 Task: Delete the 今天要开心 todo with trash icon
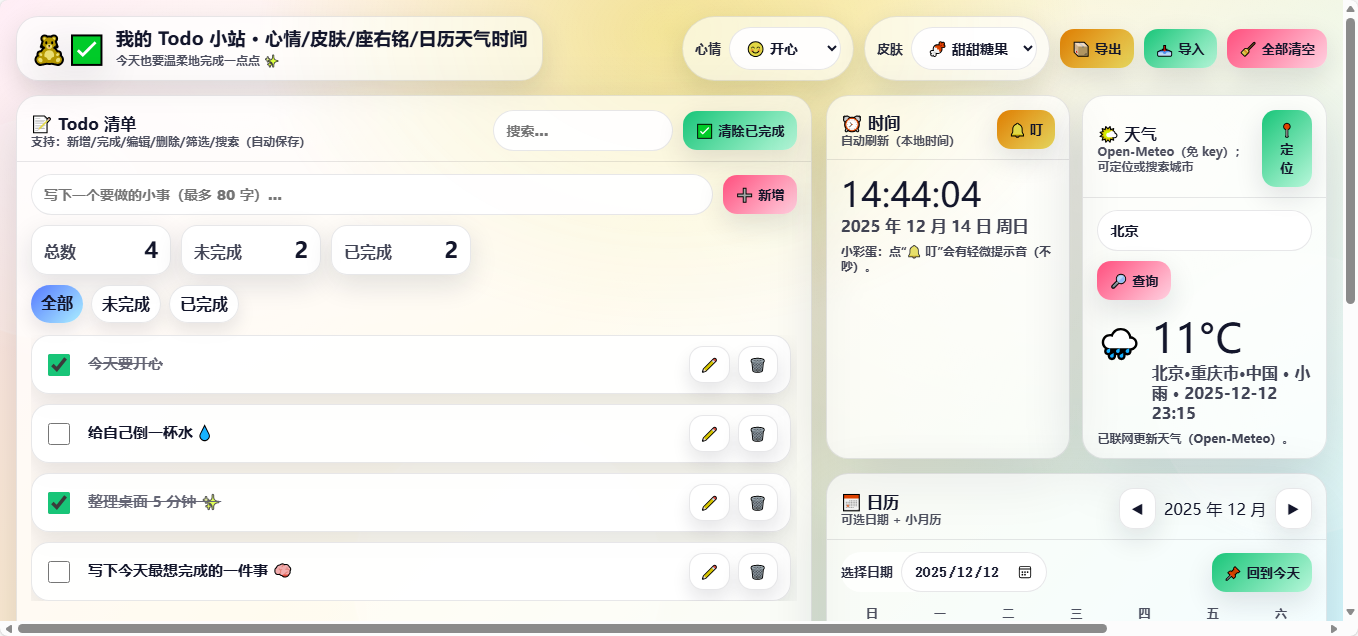click(758, 364)
